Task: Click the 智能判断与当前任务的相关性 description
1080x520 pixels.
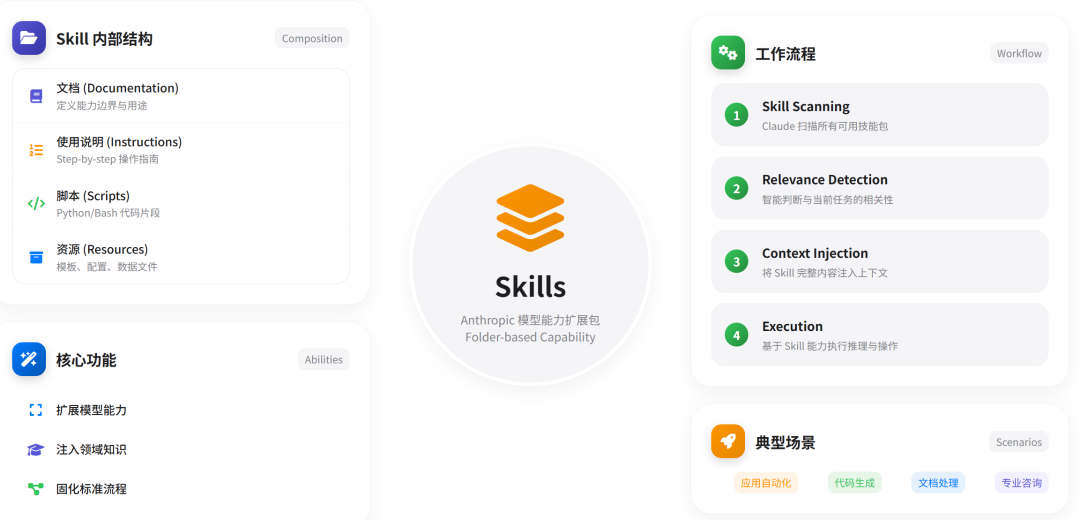Action: [828, 199]
